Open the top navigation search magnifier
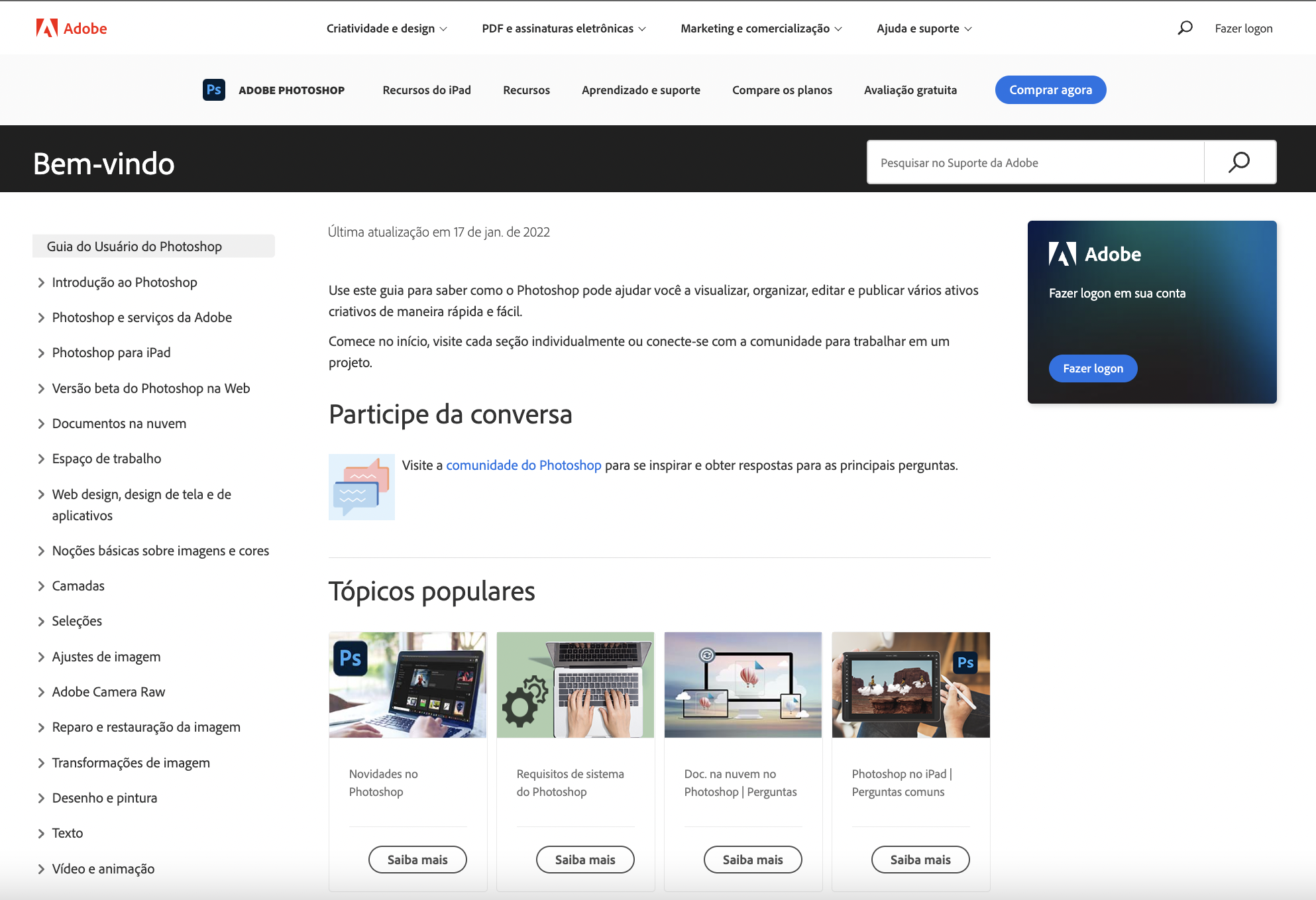Image resolution: width=1316 pixels, height=900 pixels. pyautogui.click(x=1185, y=28)
